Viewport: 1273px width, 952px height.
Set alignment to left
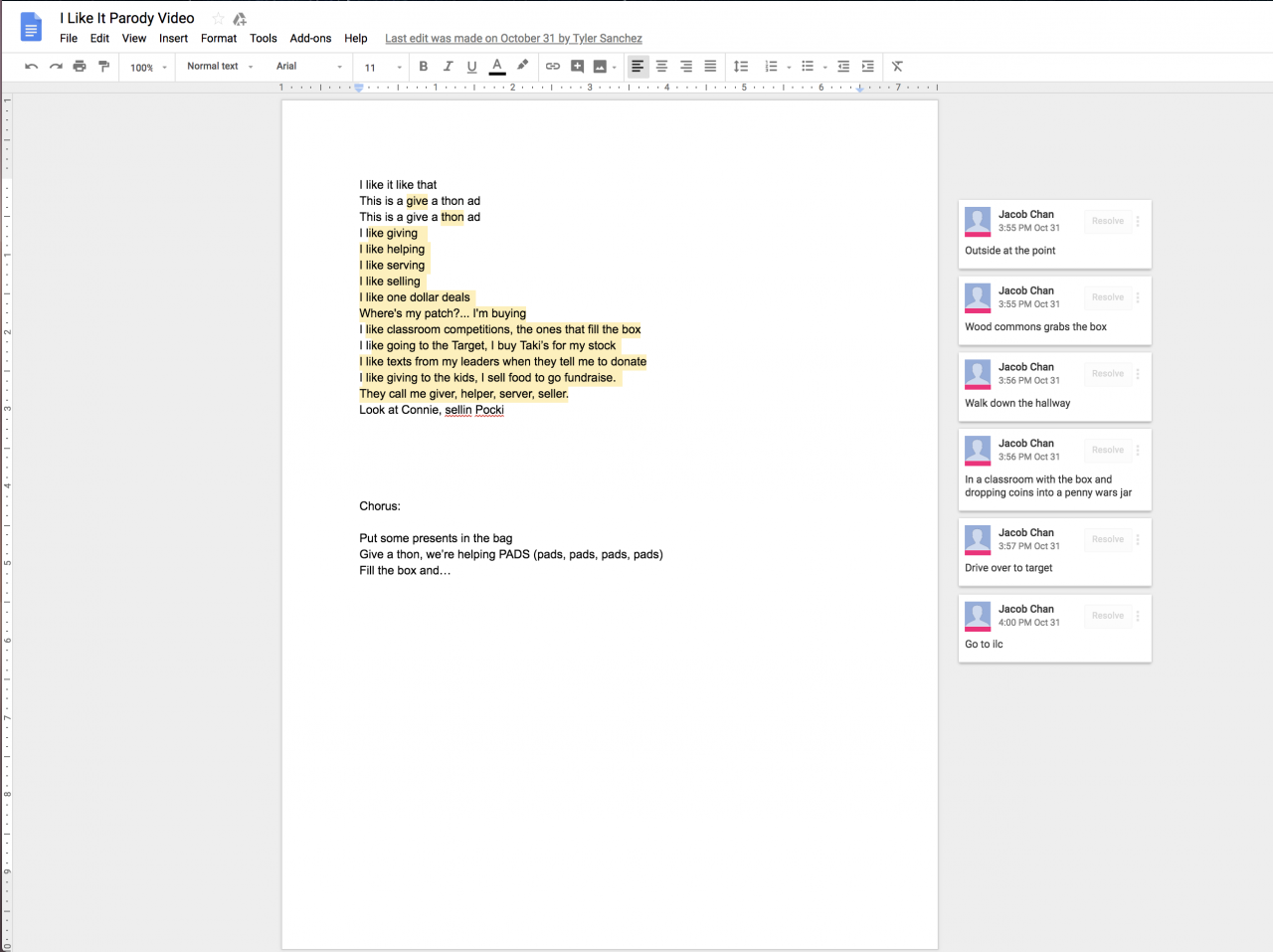(x=637, y=67)
